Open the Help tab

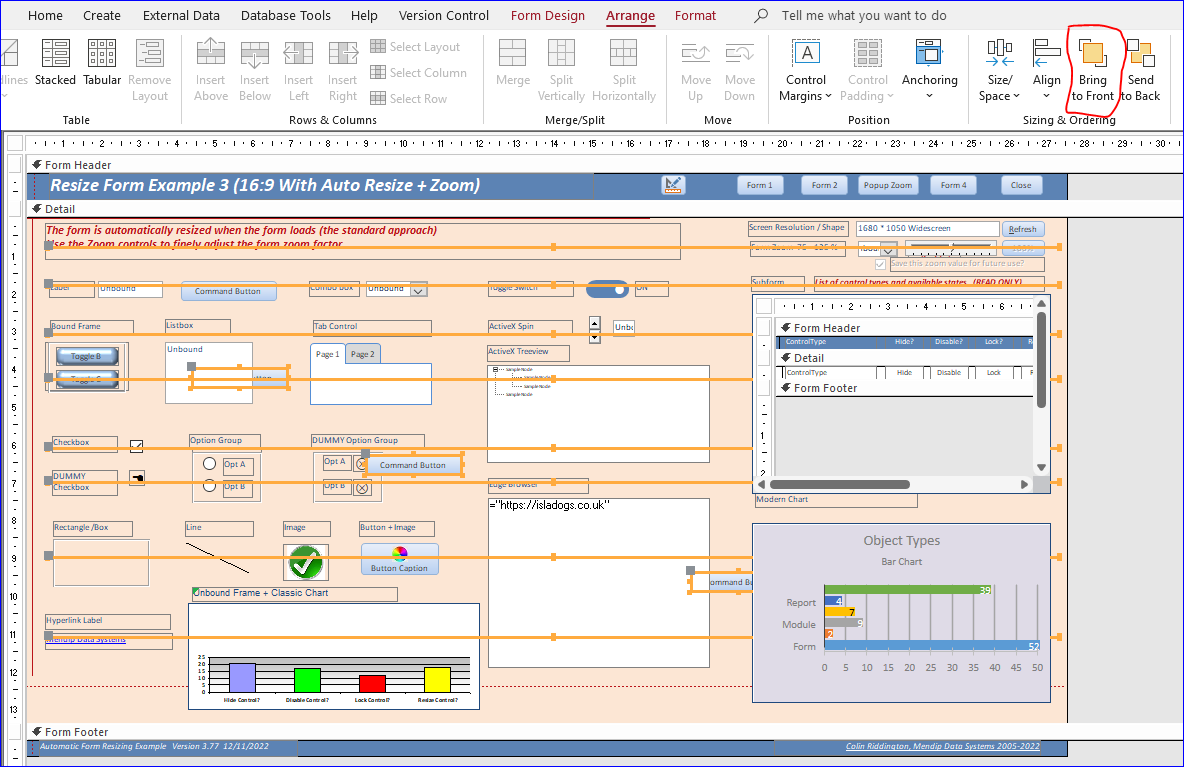(364, 15)
